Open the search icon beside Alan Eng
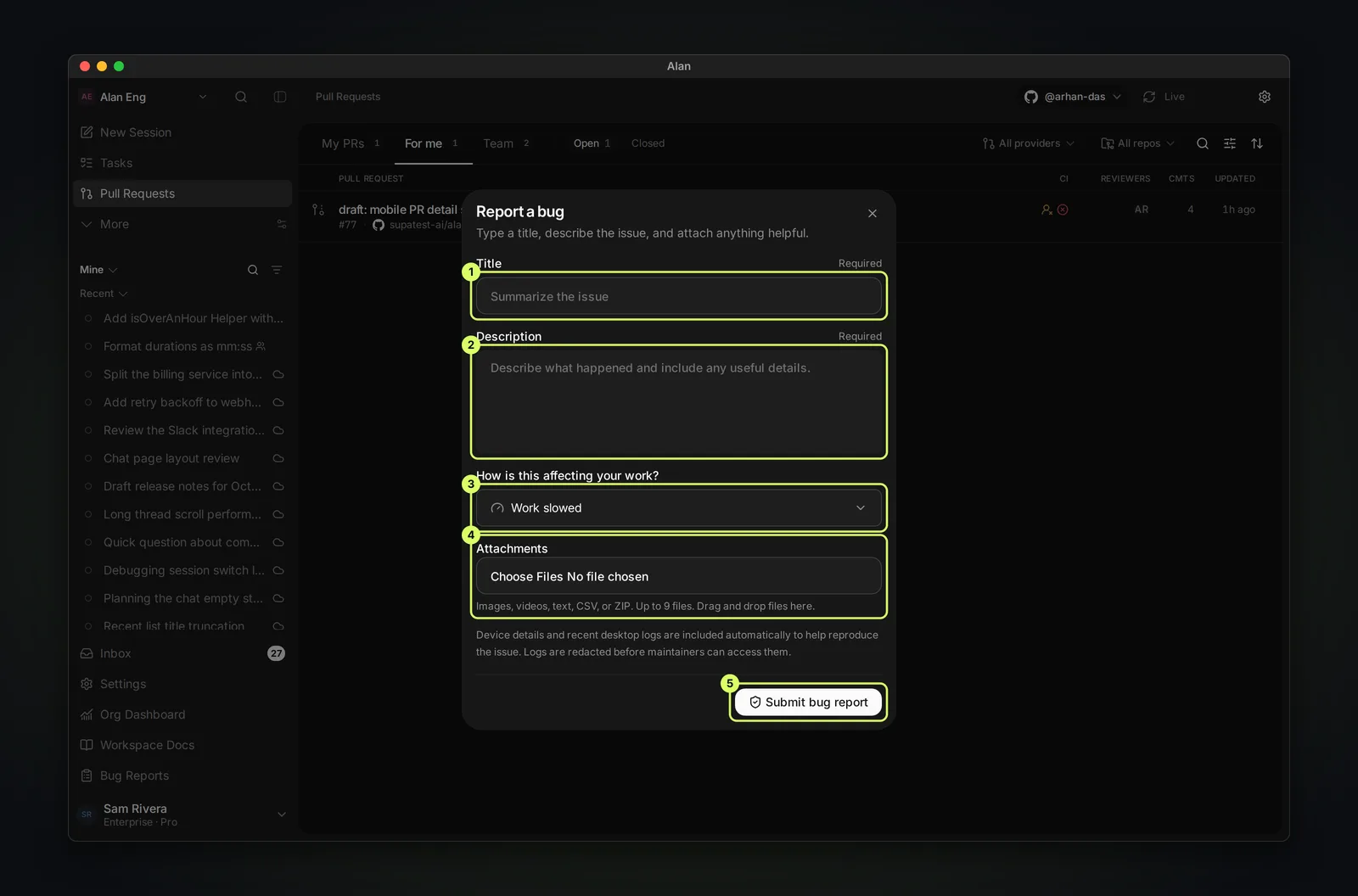 tap(241, 97)
